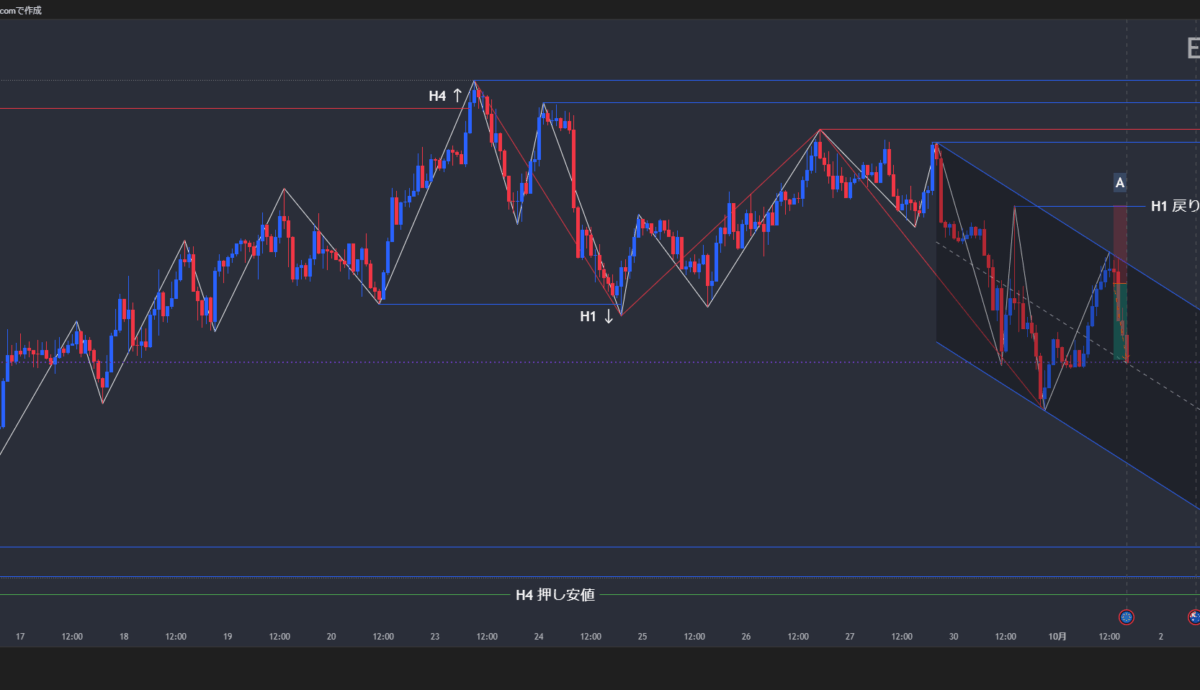Click the Australia flag event icon
The height and width of the screenshot is (690, 1200).
pos(1193,617)
